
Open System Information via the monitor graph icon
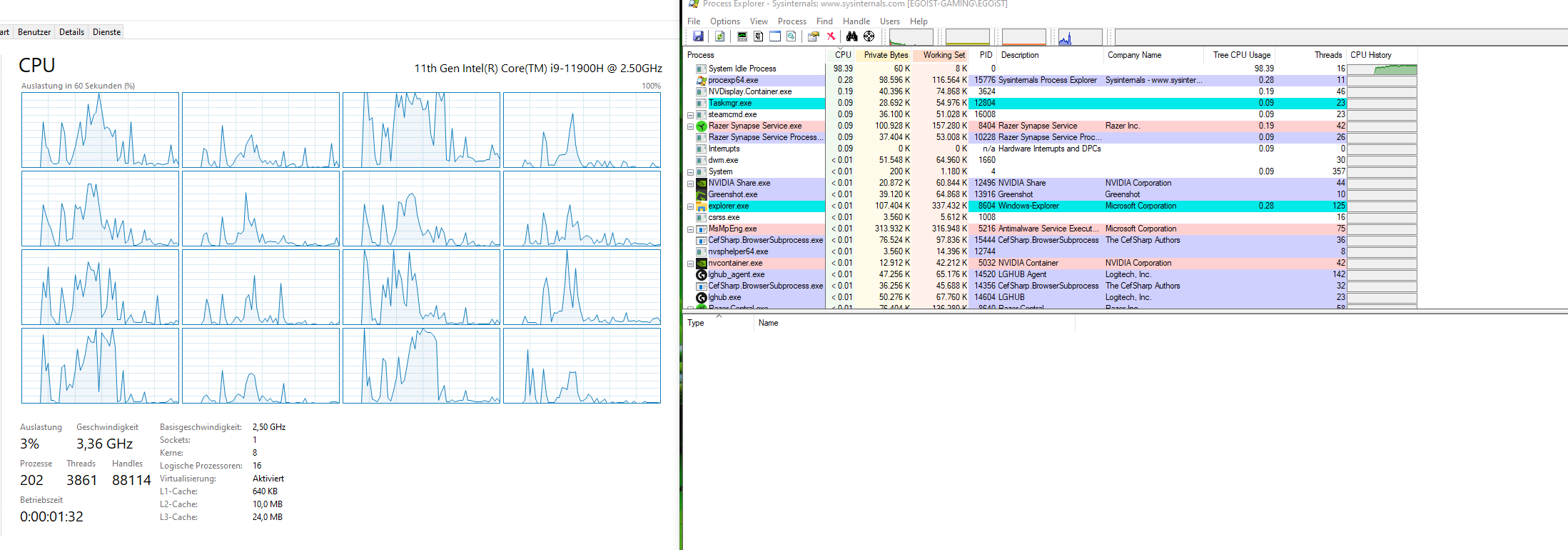click(x=742, y=36)
